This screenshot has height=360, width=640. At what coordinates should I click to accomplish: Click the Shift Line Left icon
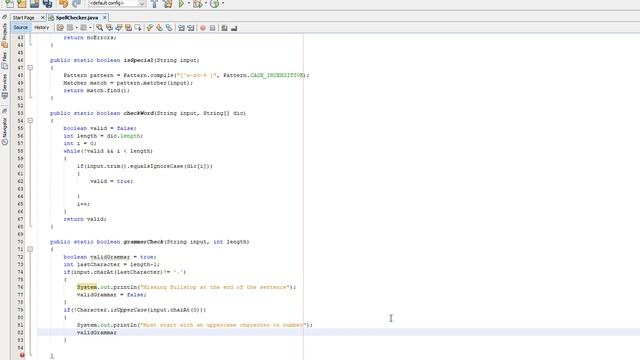[x=181, y=28]
